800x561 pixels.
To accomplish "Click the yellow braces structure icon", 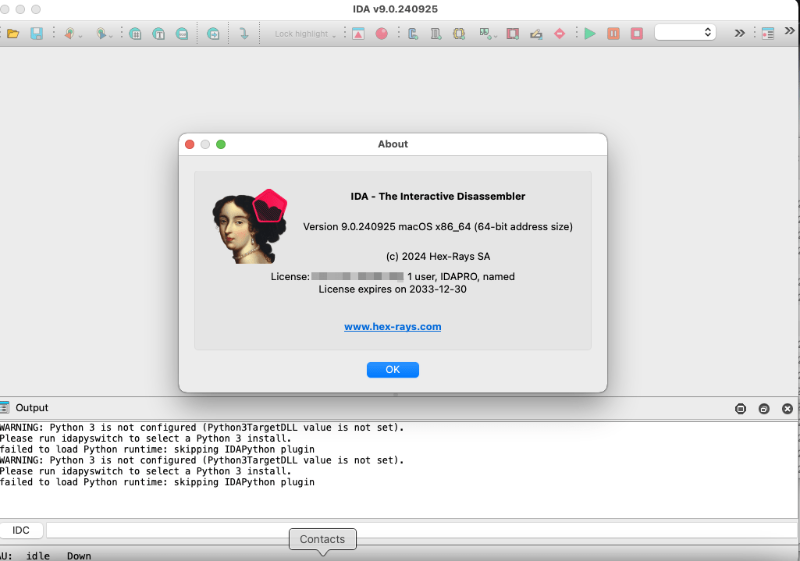I will [459, 34].
